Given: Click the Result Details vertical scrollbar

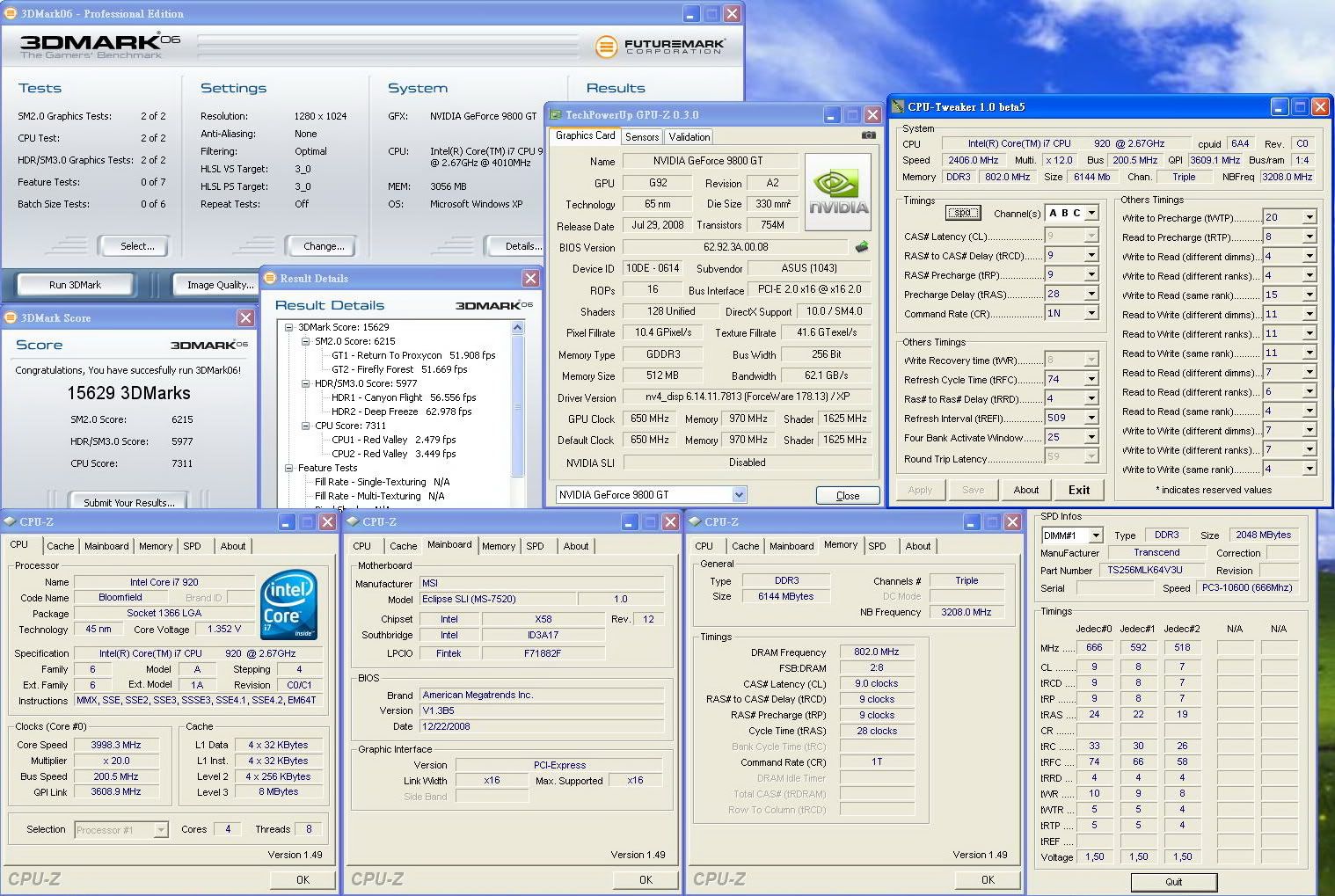Looking at the screenshot, I should tap(517, 413).
